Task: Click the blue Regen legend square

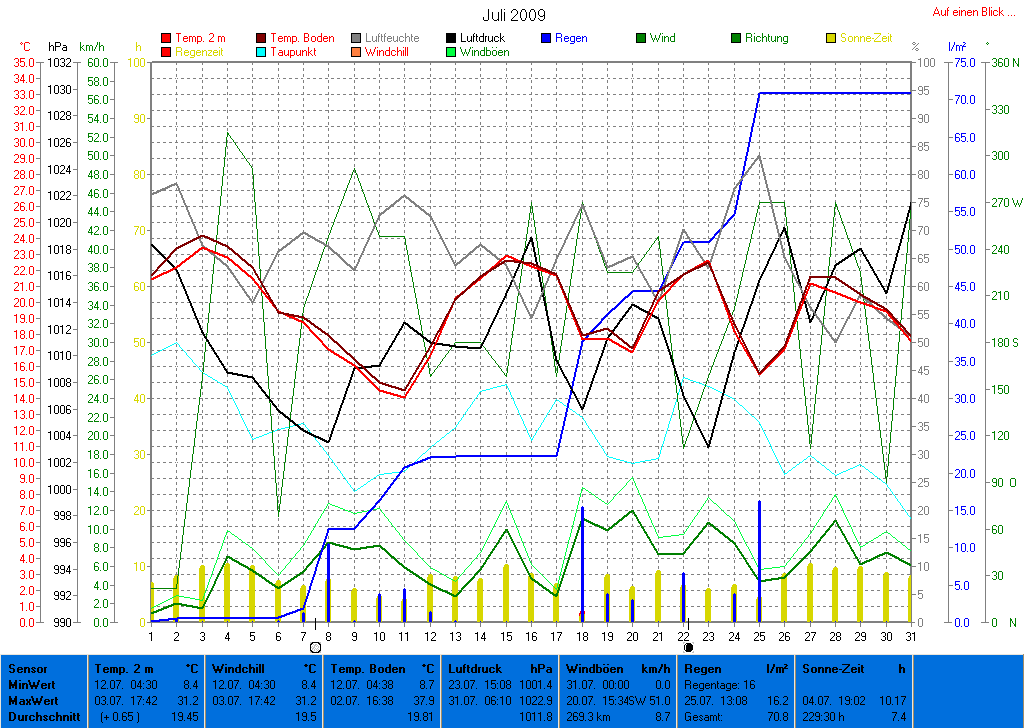Action: tap(547, 38)
